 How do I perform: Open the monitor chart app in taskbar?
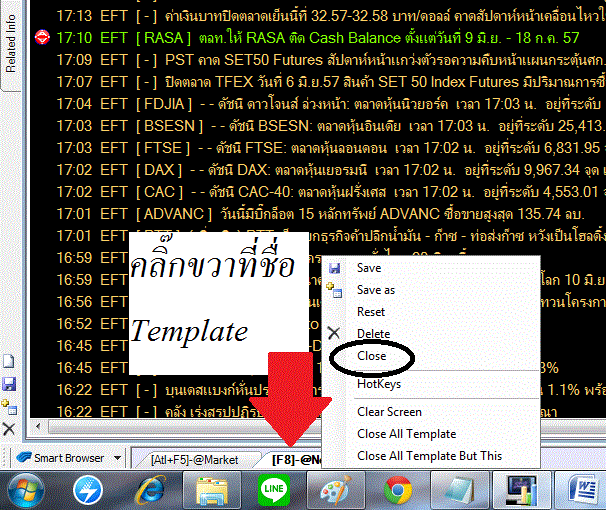pos(521,491)
